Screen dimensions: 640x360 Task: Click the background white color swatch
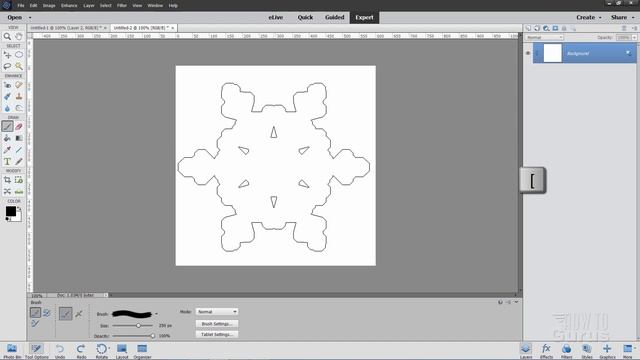[x=18, y=218]
